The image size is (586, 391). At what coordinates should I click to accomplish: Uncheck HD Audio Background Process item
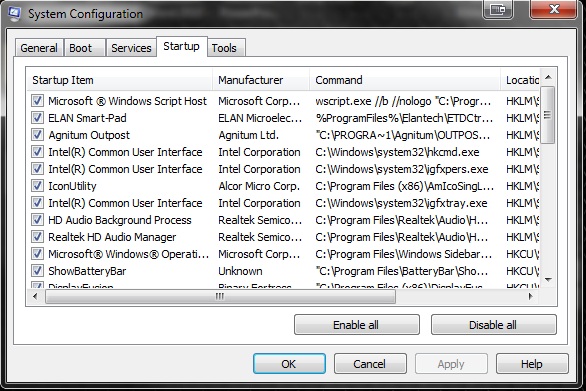[x=37, y=220]
